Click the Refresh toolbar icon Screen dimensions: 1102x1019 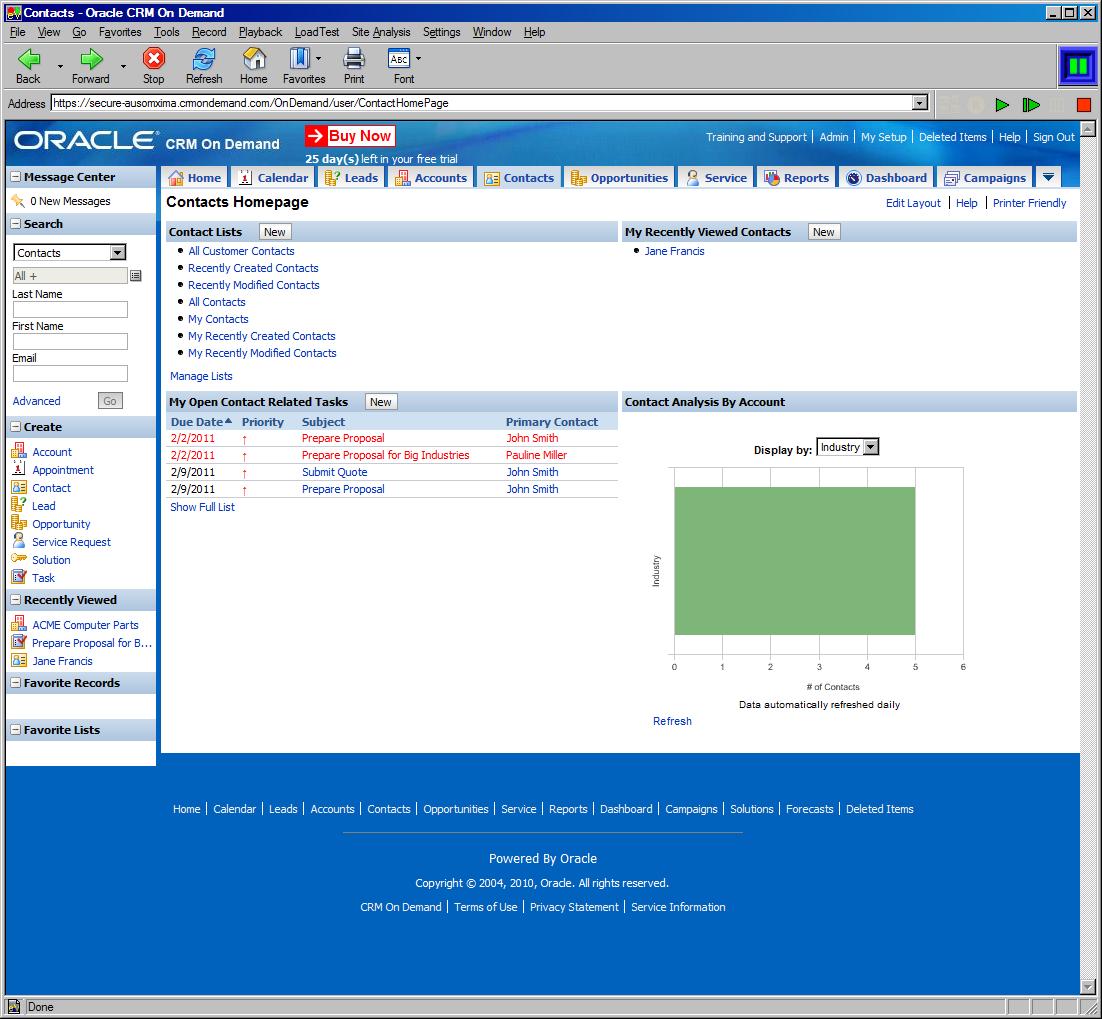click(x=204, y=58)
